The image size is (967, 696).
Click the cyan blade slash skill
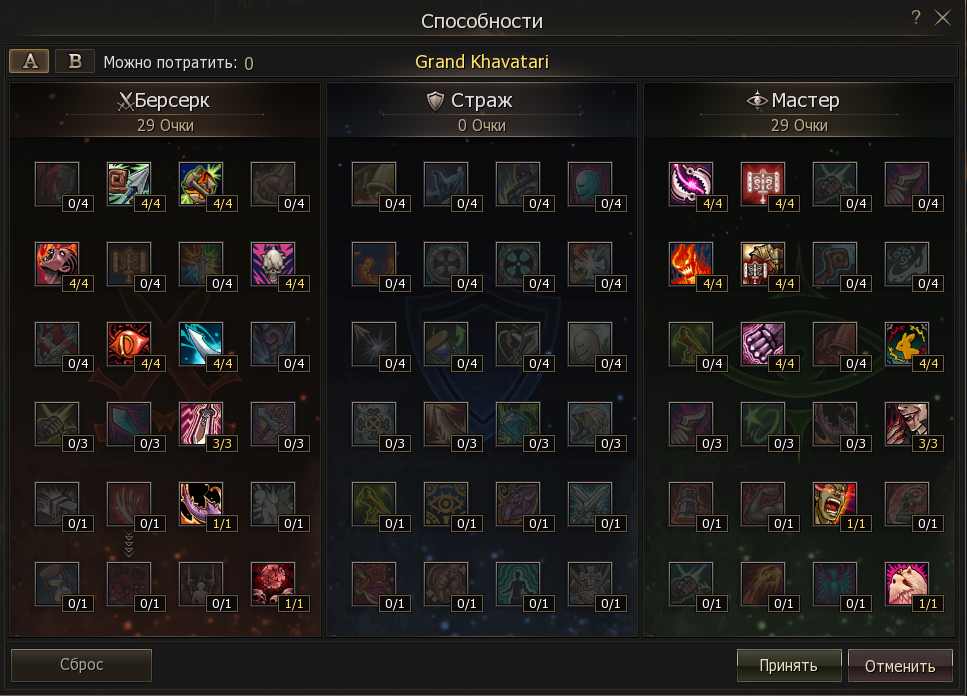pos(200,344)
